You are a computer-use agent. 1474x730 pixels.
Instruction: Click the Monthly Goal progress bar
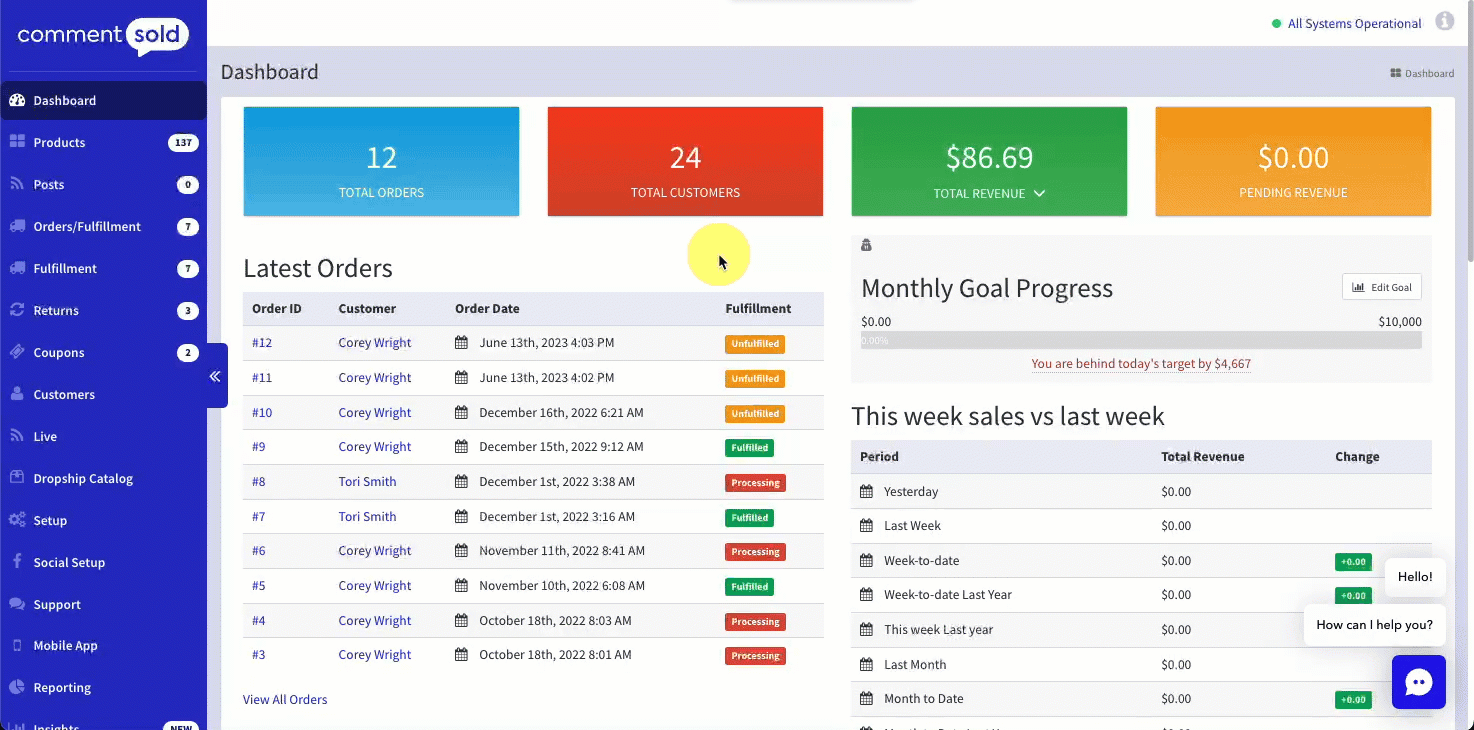[1140, 340]
